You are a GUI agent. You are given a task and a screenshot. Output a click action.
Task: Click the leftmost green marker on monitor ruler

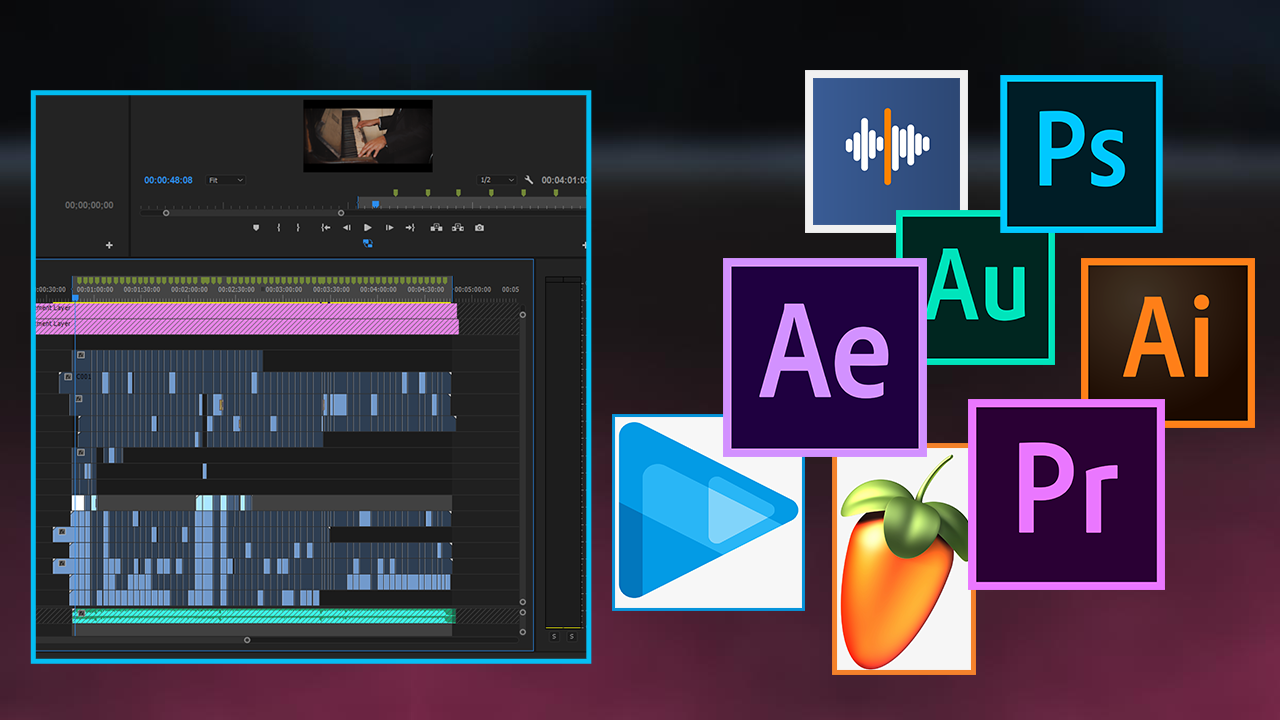tap(396, 192)
